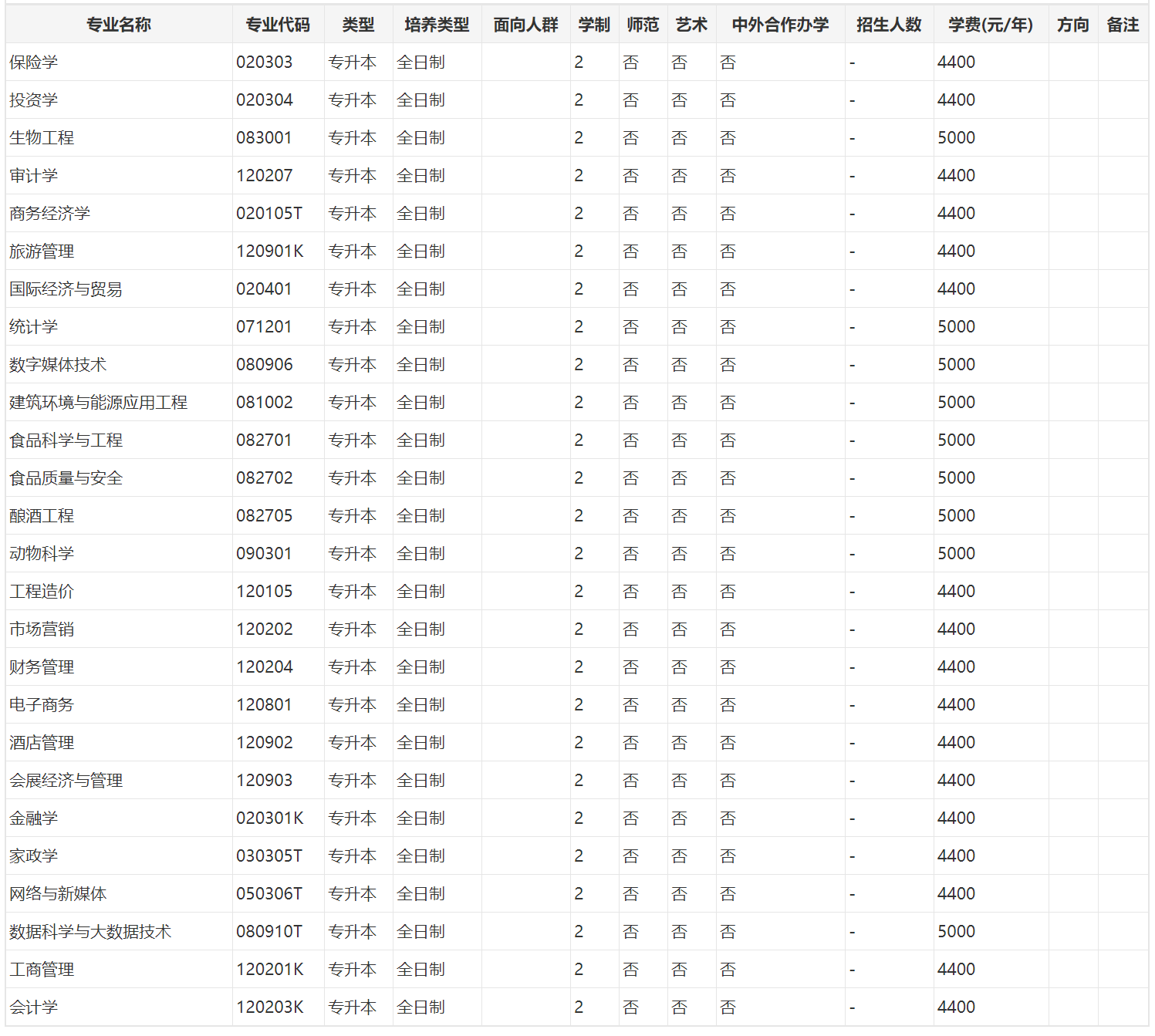Click major code 082702
Screen dimensions: 1155x1036
(265, 478)
